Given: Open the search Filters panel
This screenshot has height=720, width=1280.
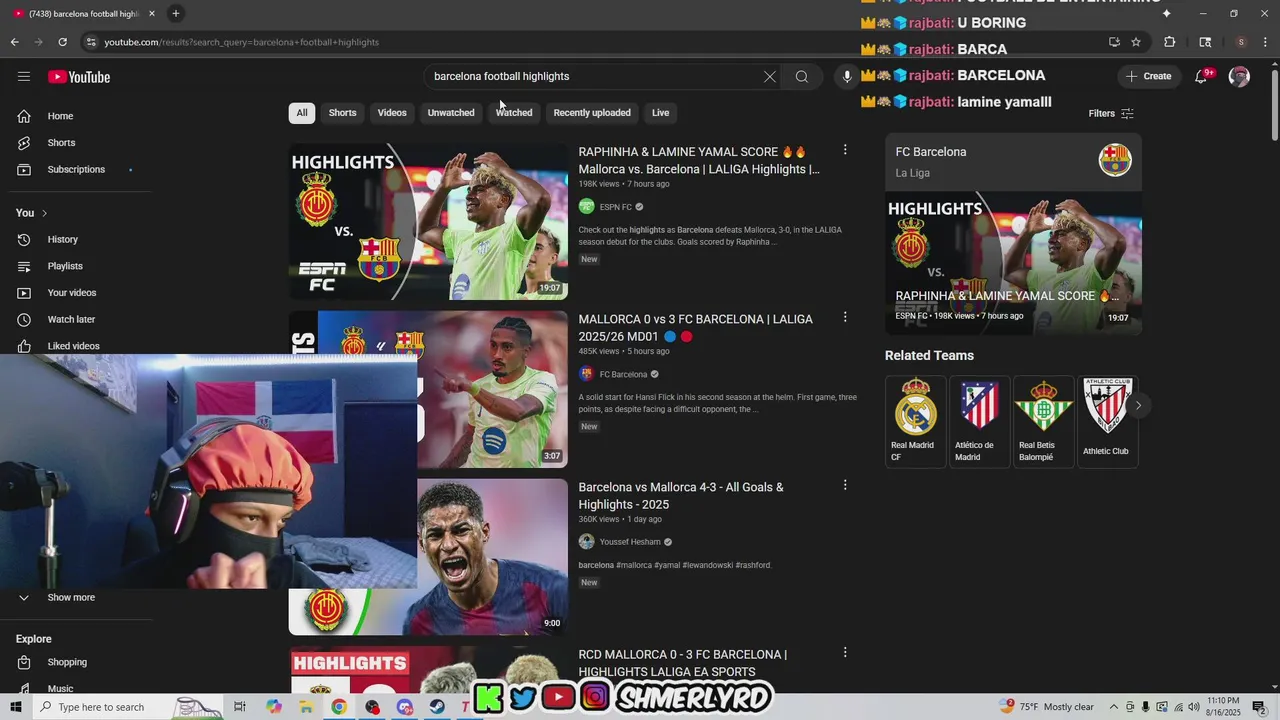Looking at the screenshot, I should (1111, 113).
